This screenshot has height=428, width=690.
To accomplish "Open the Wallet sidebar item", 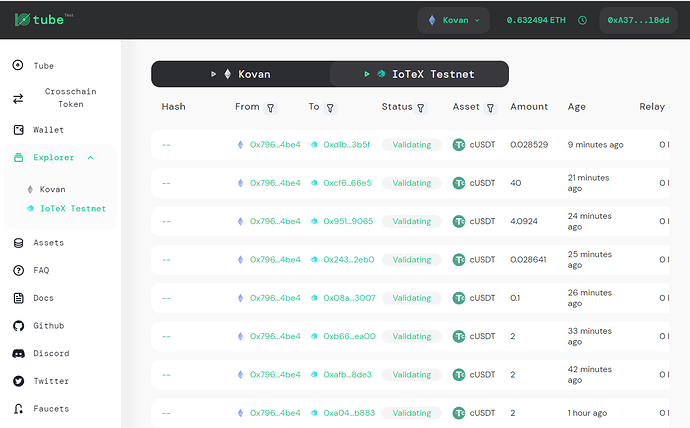I will pyautogui.click(x=48, y=130).
